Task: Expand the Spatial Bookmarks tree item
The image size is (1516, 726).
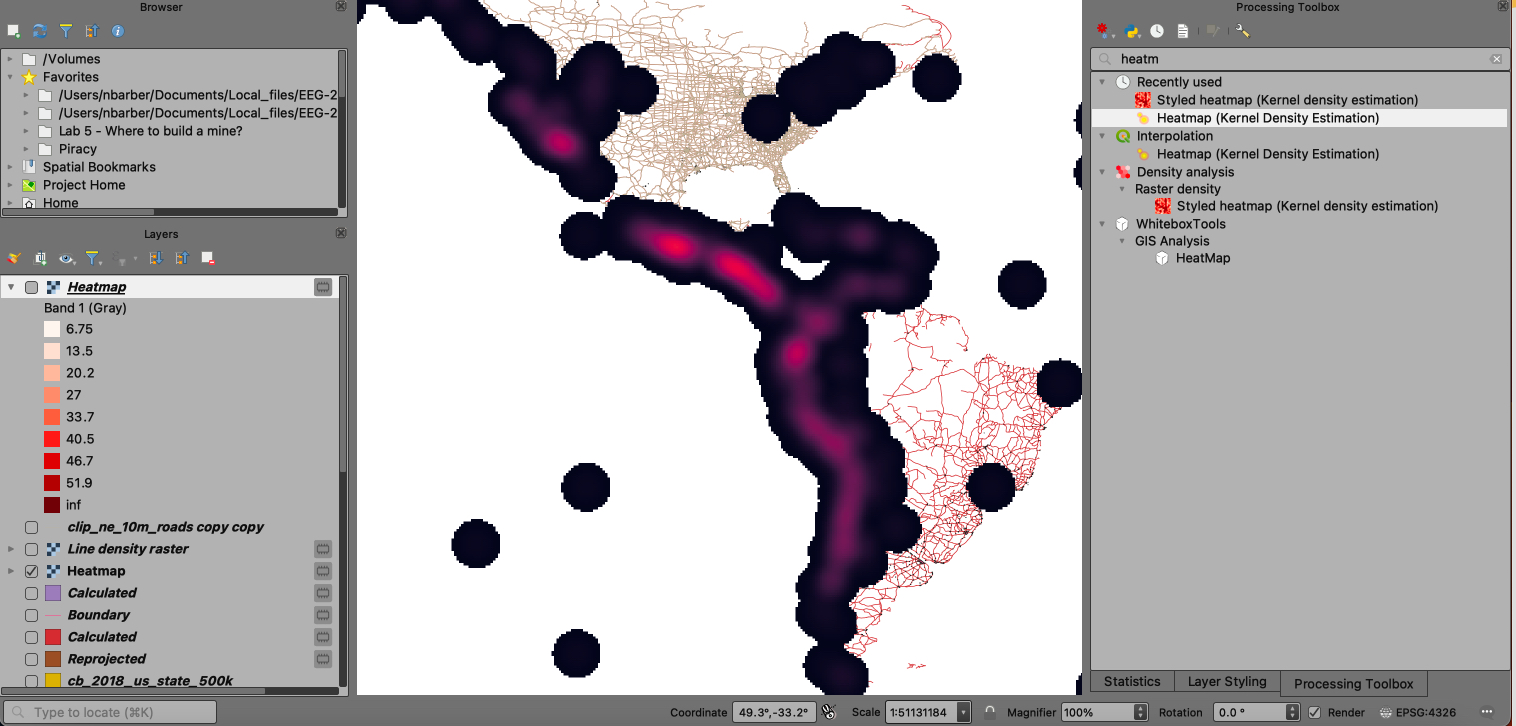Action: tap(11, 167)
